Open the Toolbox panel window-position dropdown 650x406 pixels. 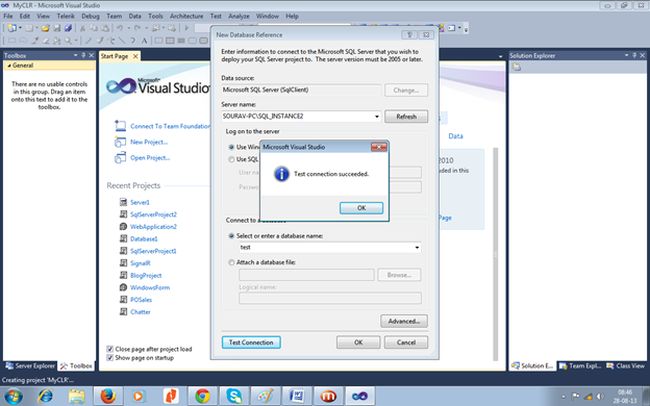point(75,55)
